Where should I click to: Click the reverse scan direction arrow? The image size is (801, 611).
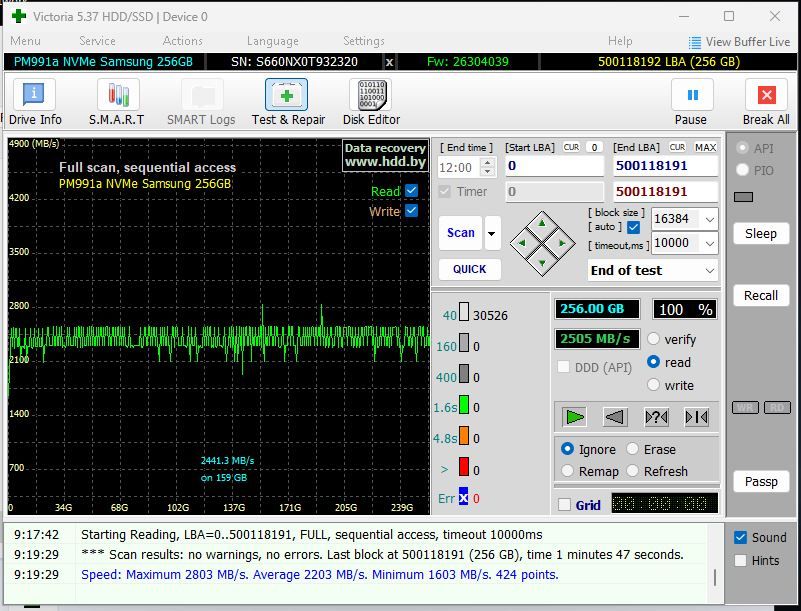coord(615,417)
